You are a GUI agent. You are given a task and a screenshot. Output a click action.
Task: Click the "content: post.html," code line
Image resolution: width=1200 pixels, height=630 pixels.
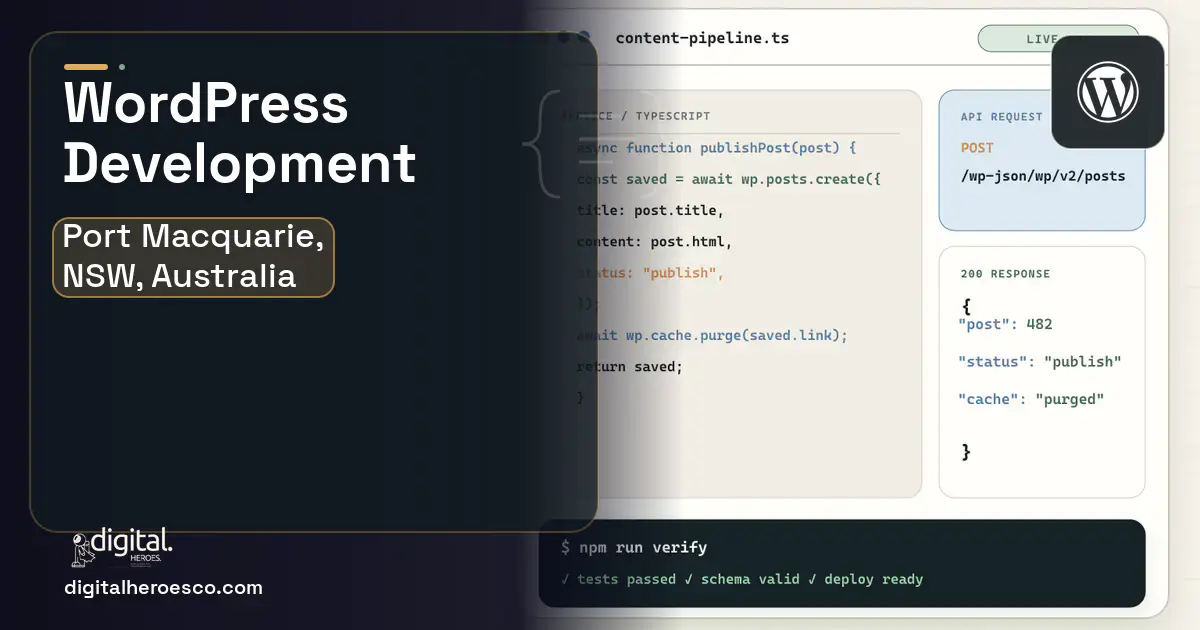click(654, 242)
